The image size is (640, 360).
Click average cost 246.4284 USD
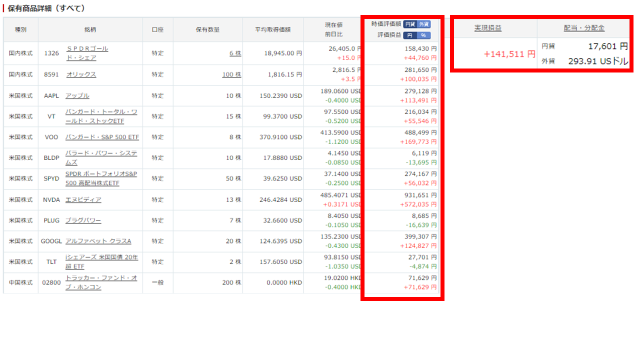pos(281,200)
